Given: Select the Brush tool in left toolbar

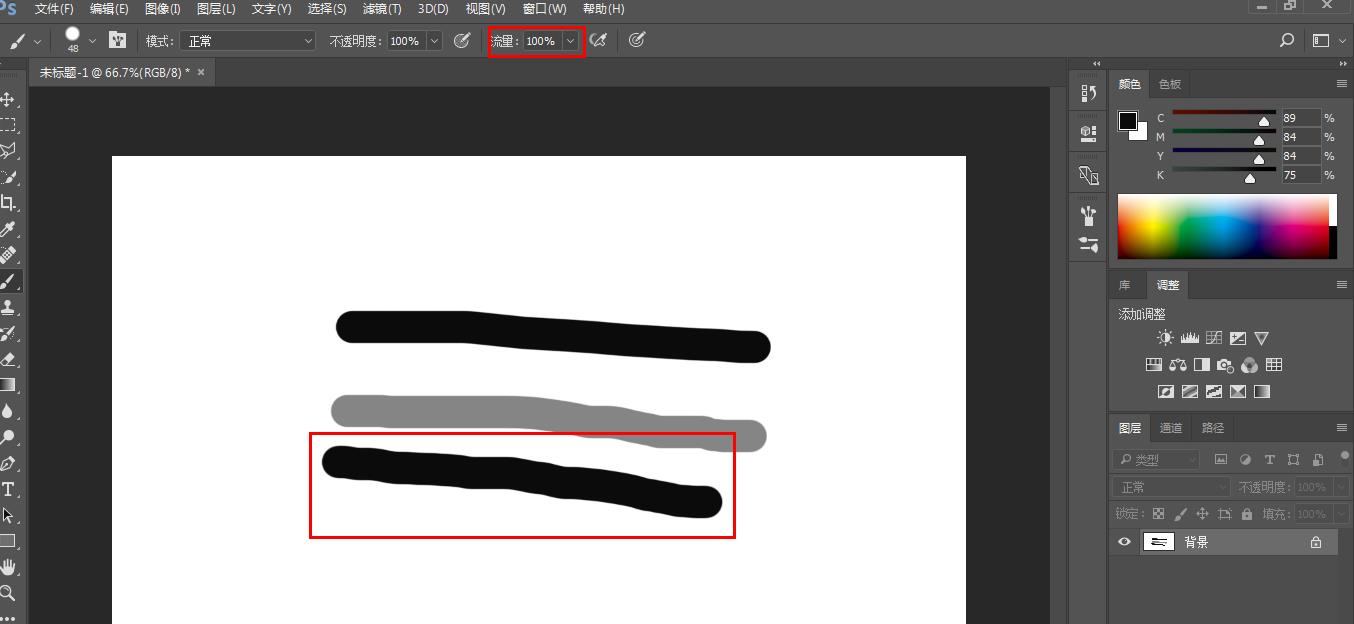Looking at the screenshot, I should click(8, 281).
